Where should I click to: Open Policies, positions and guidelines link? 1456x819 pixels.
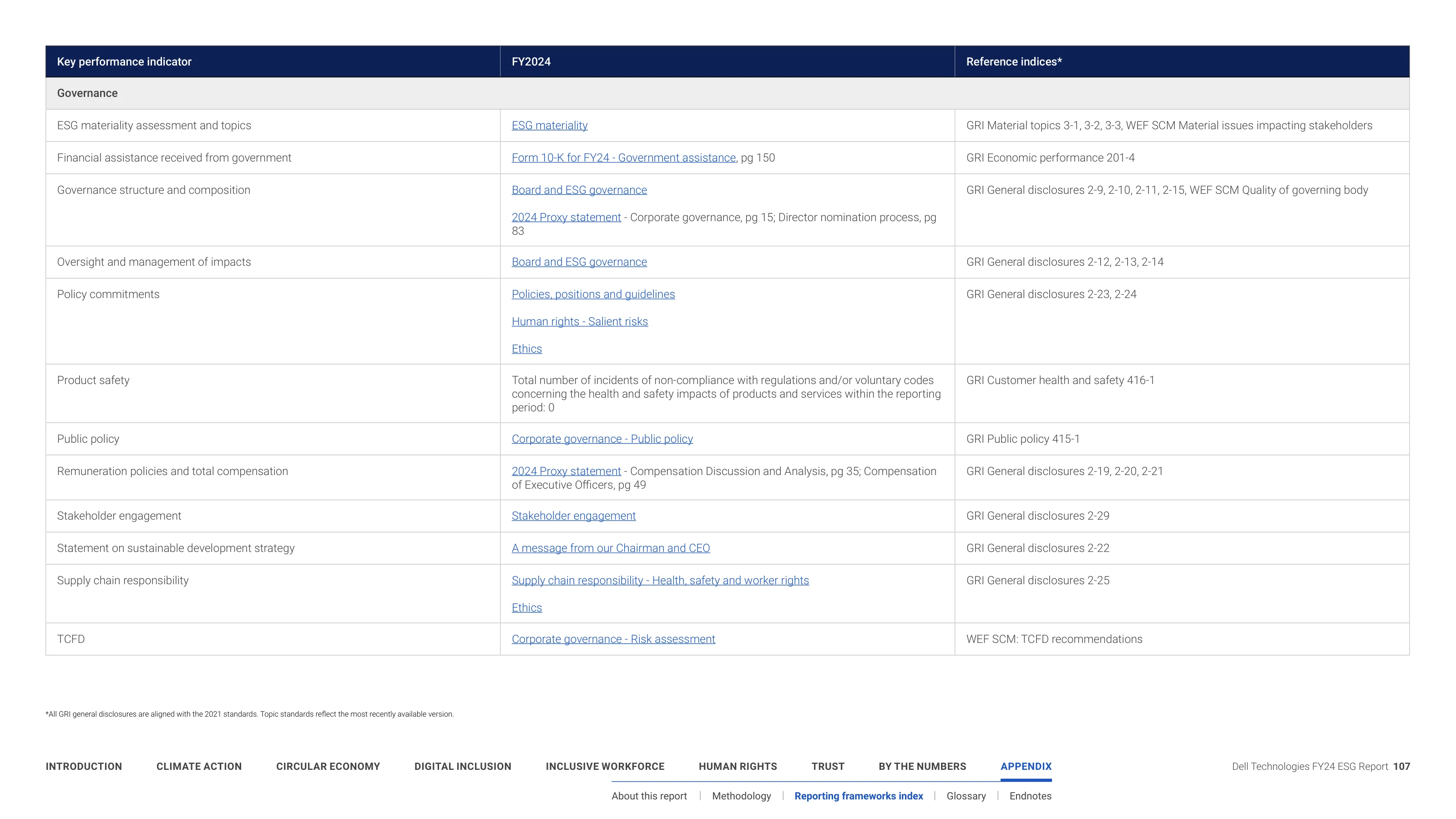[x=593, y=294]
